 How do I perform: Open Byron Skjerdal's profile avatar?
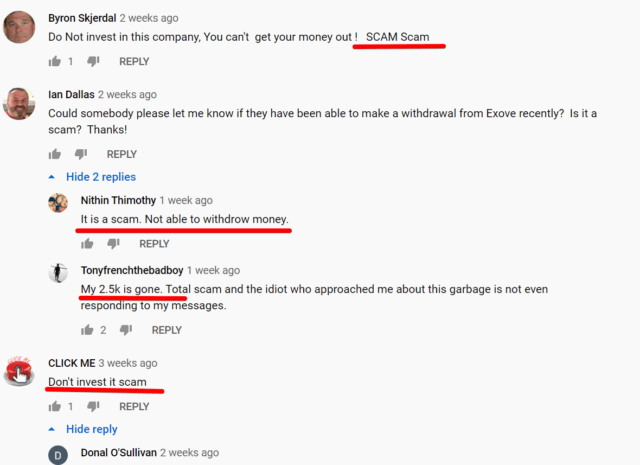click(19, 27)
